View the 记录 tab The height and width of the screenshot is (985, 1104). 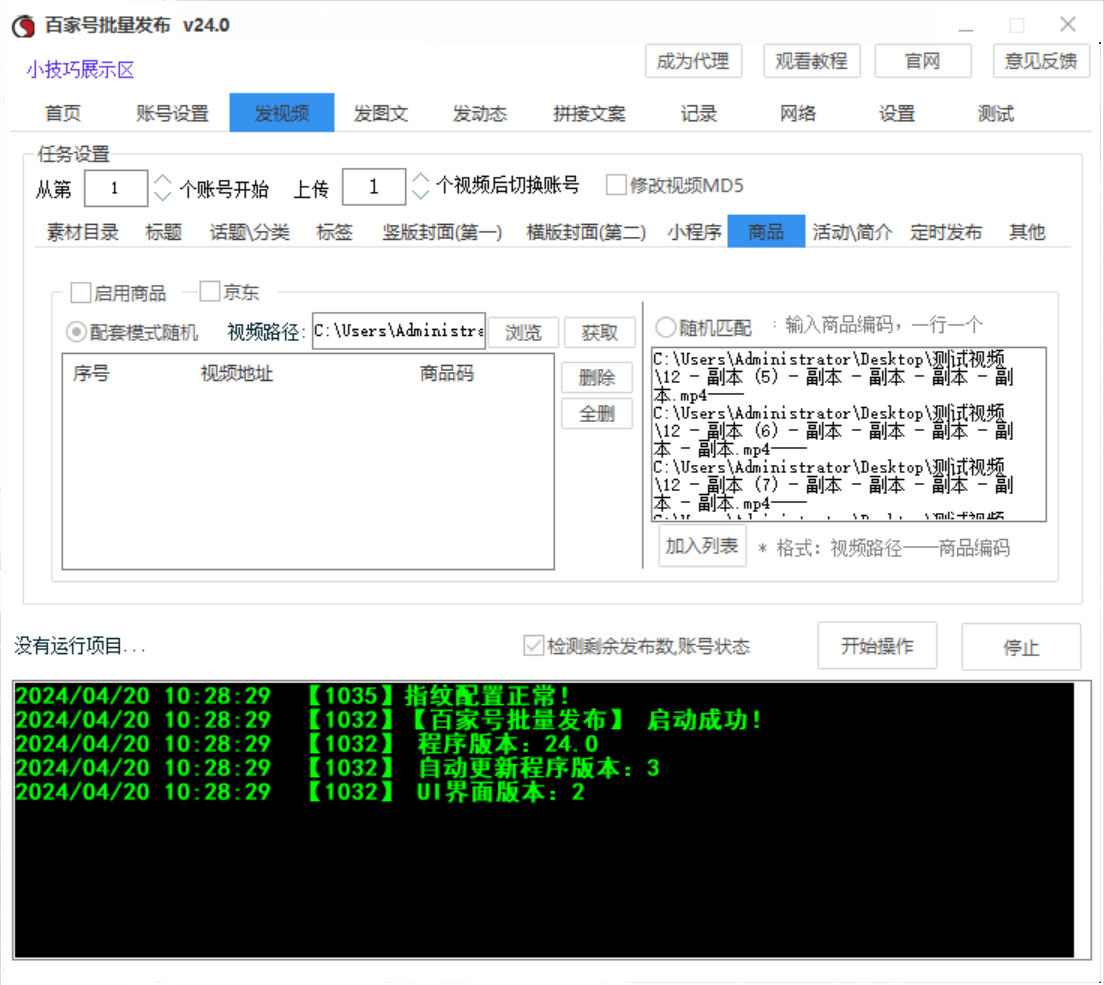698,113
